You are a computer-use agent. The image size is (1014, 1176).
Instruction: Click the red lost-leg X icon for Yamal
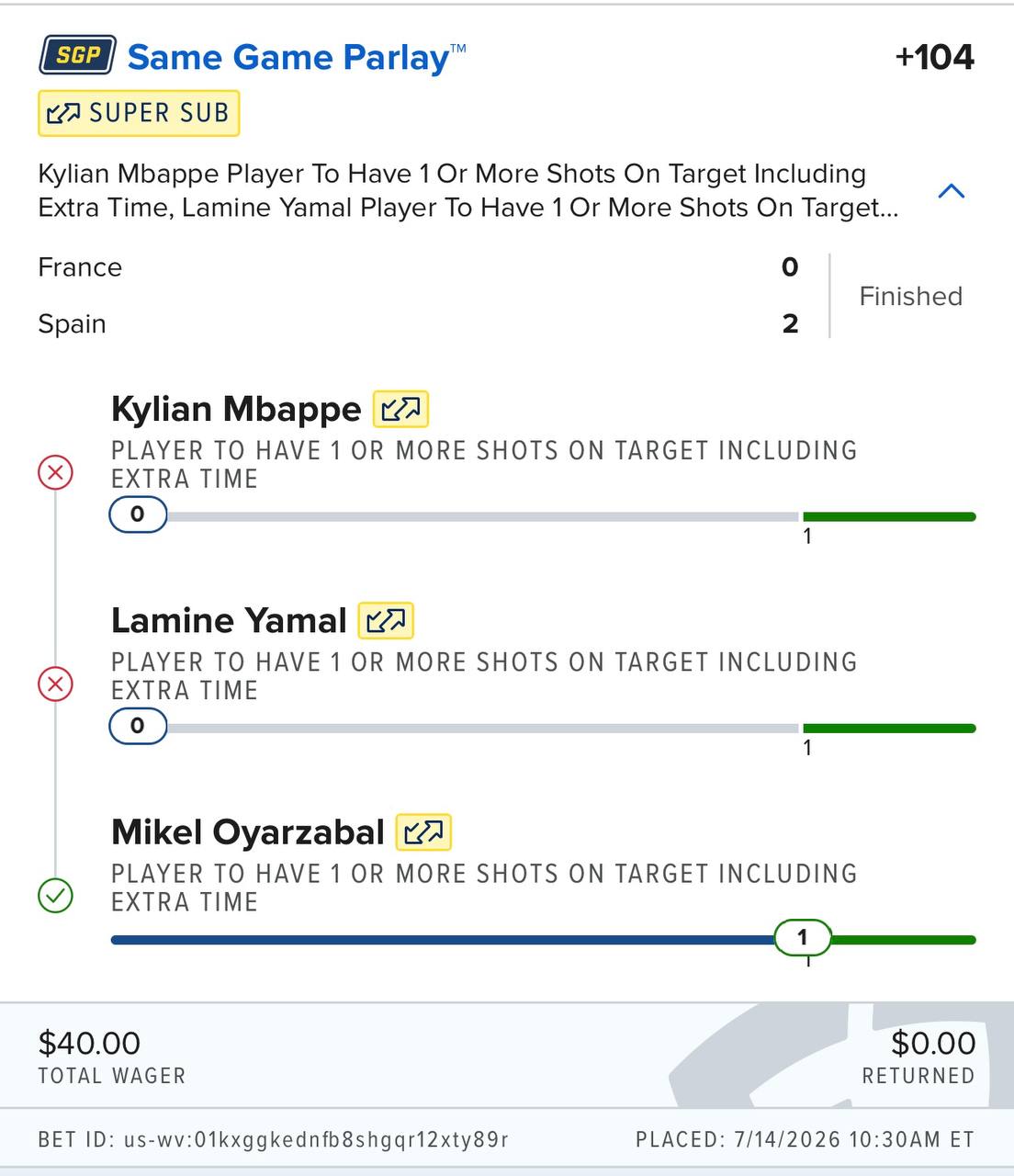point(55,684)
